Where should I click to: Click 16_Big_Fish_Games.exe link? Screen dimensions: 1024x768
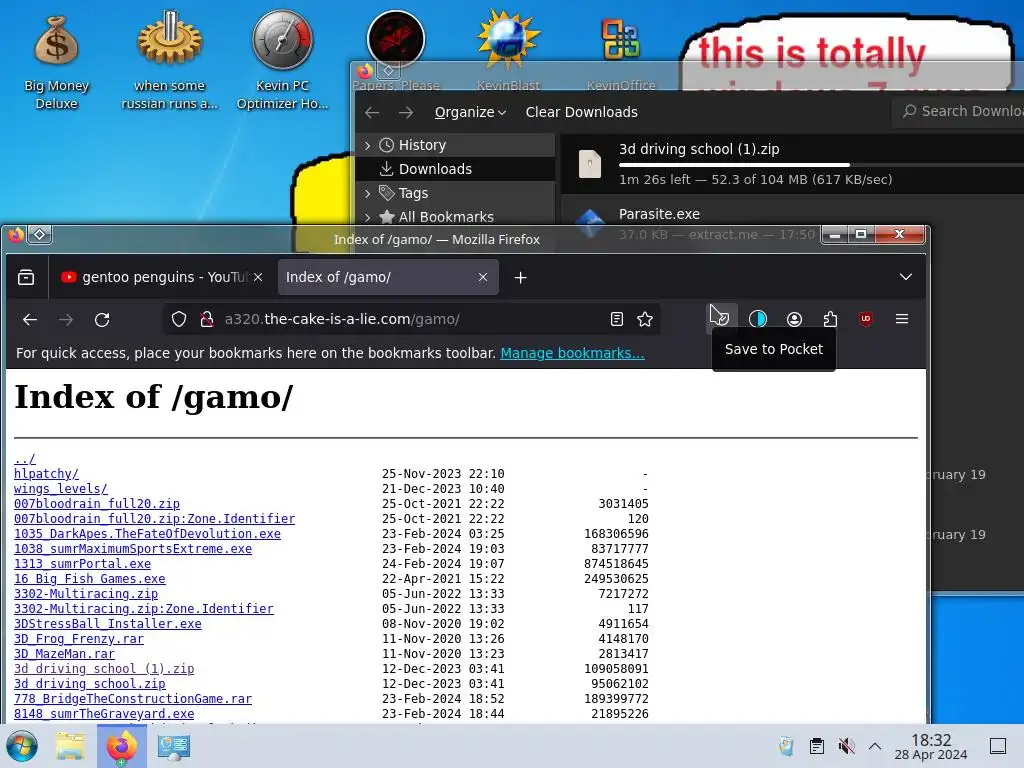[89, 579]
